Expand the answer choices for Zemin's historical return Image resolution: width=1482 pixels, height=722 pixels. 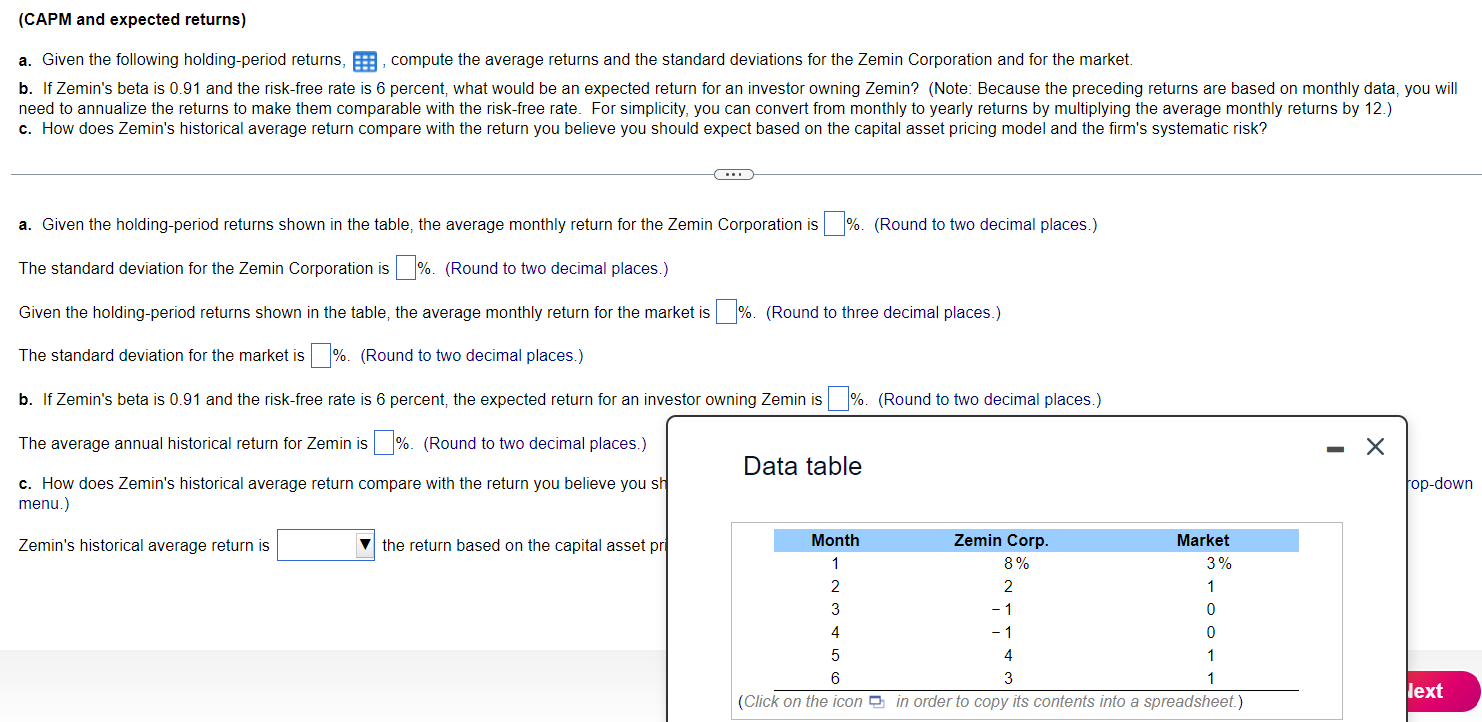365,545
